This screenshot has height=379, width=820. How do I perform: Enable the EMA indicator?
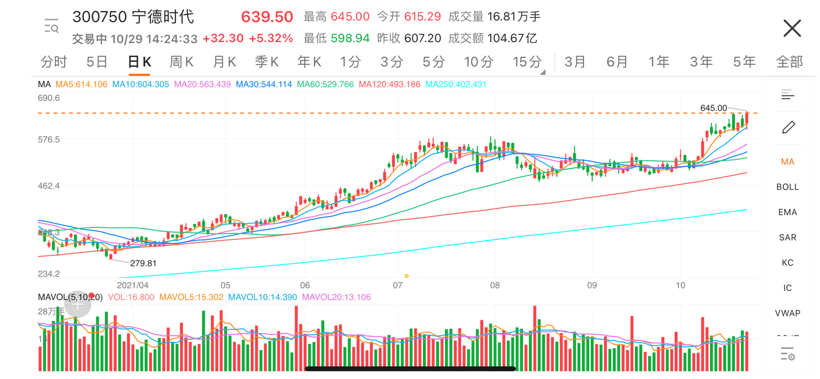788,212
